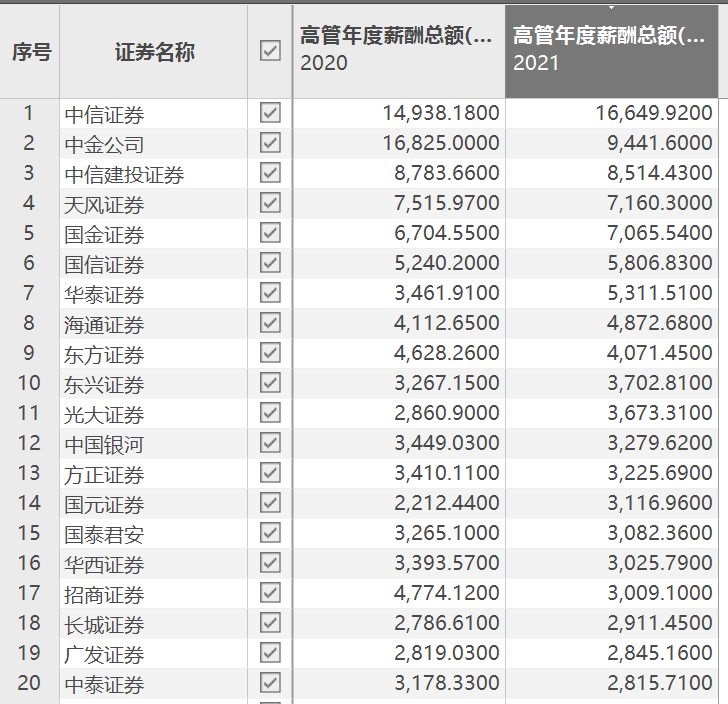Toggle checkbox for 国信证券
Viewport: 728px width, 704px height.
(x=270, y=263)
